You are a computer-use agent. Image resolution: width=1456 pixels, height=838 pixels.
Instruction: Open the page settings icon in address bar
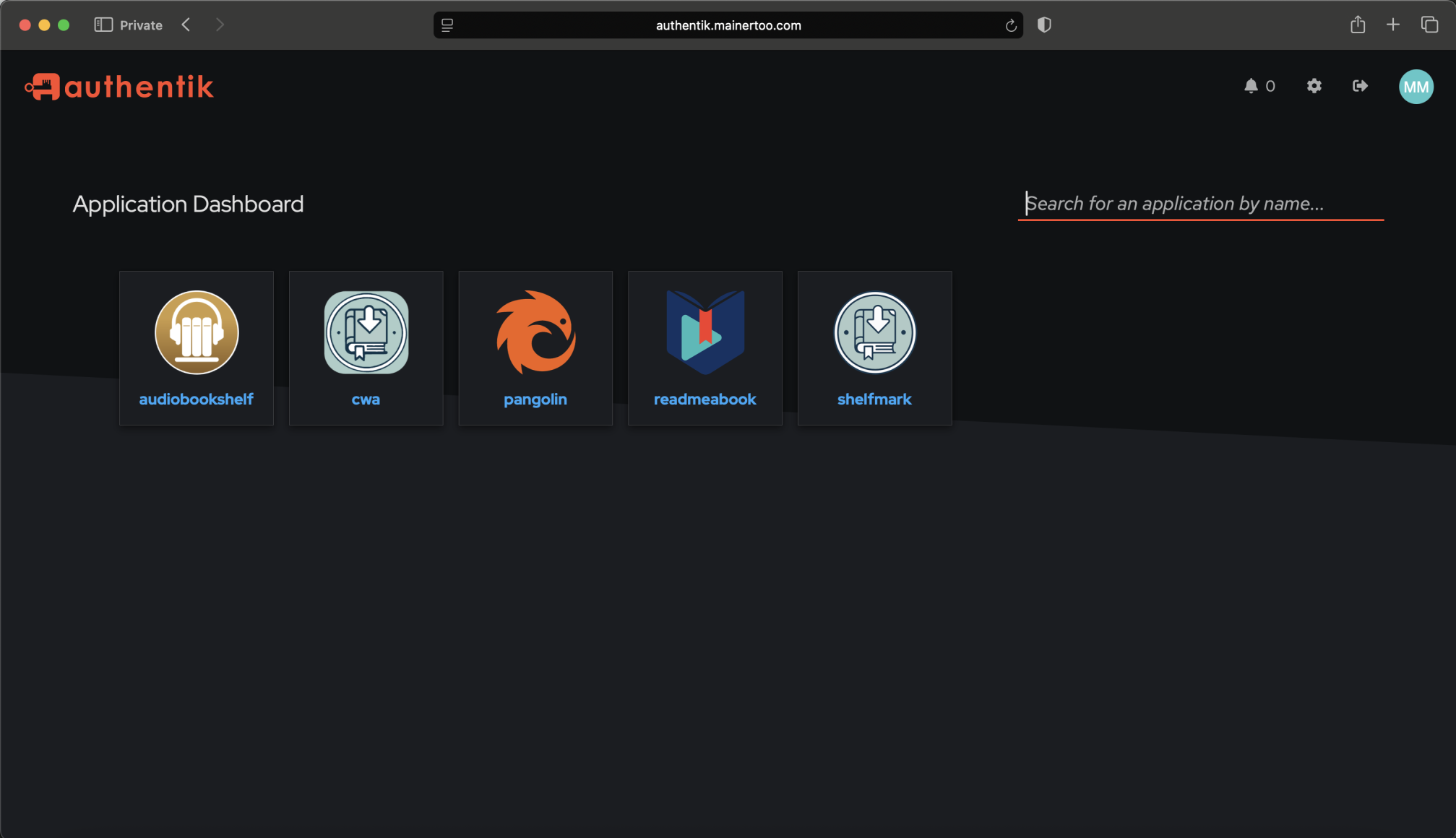447,25
